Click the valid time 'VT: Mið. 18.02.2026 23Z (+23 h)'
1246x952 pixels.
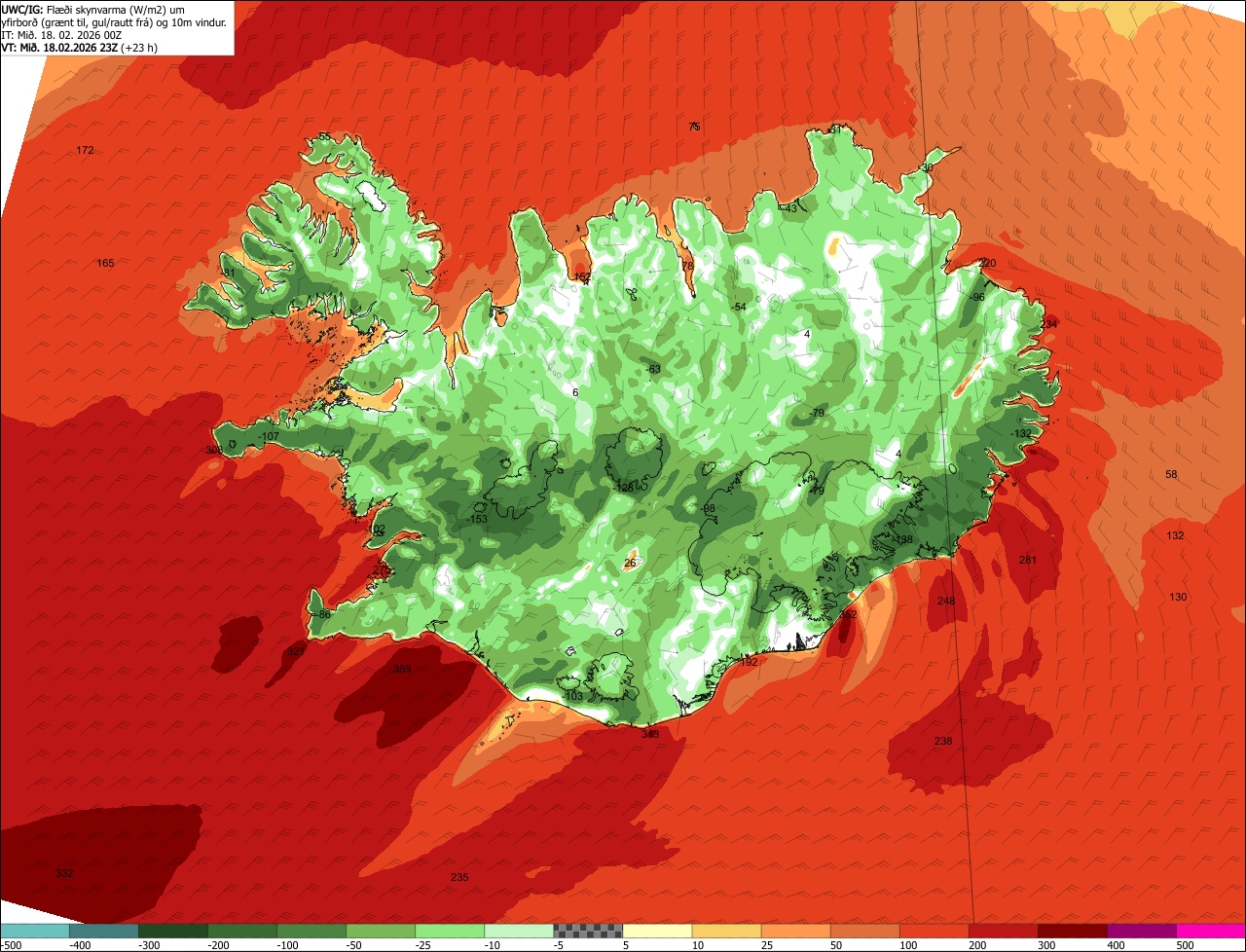(80, 47)
